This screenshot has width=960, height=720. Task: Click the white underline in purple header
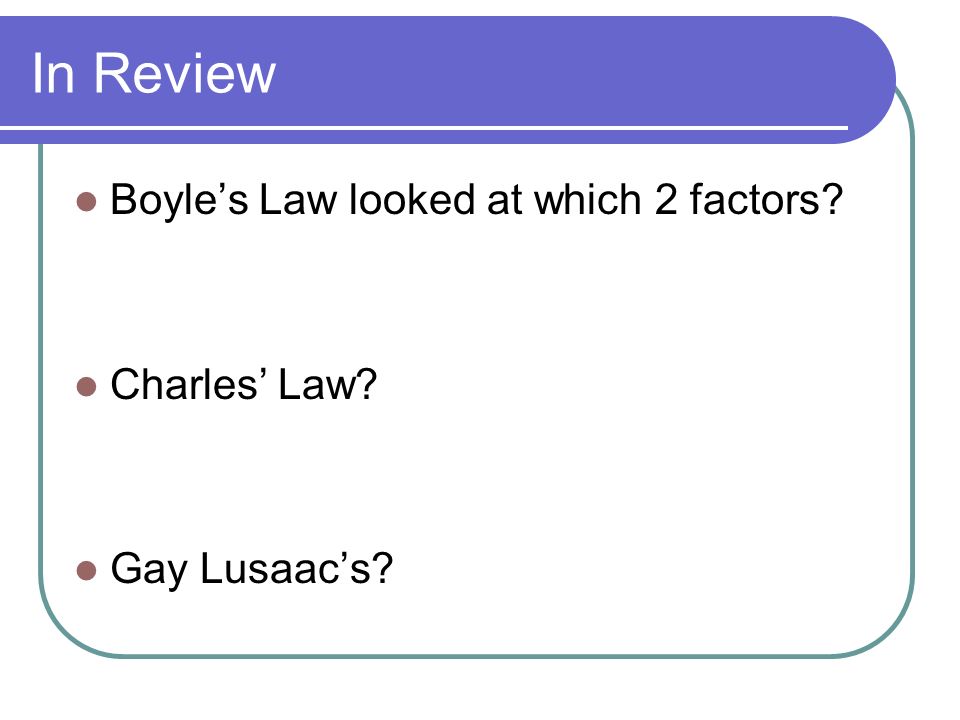tap(424, 127)
